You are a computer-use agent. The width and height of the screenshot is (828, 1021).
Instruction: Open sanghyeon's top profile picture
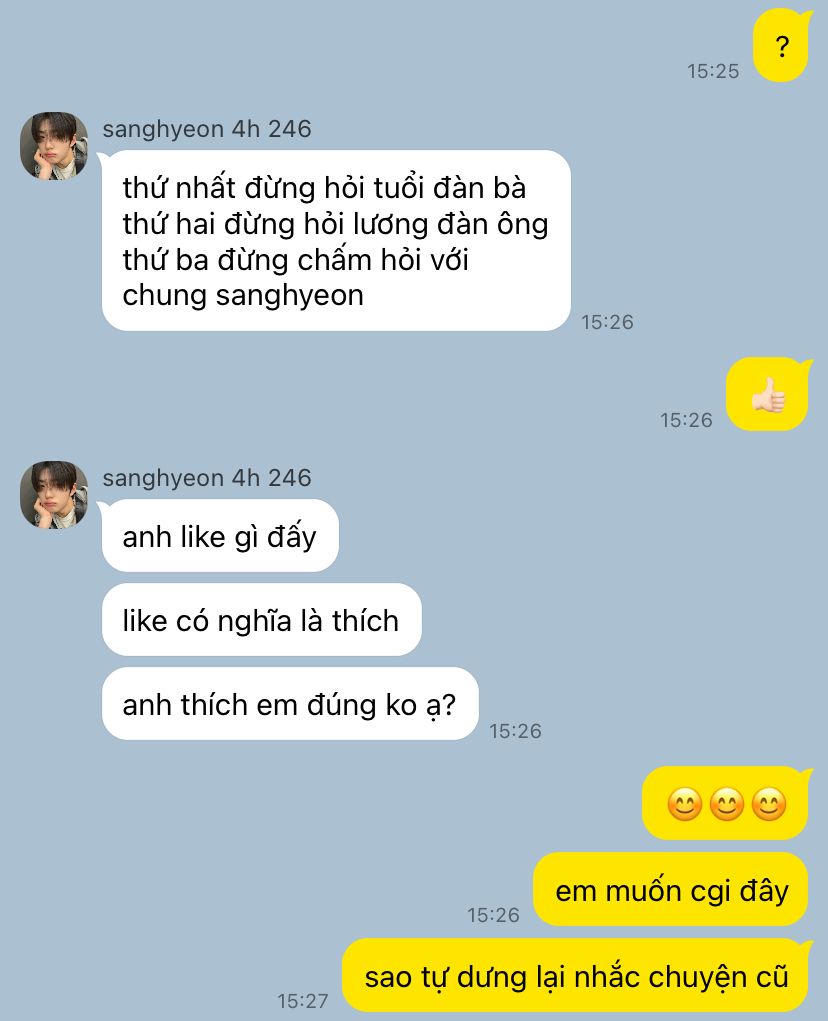[54, 145]
